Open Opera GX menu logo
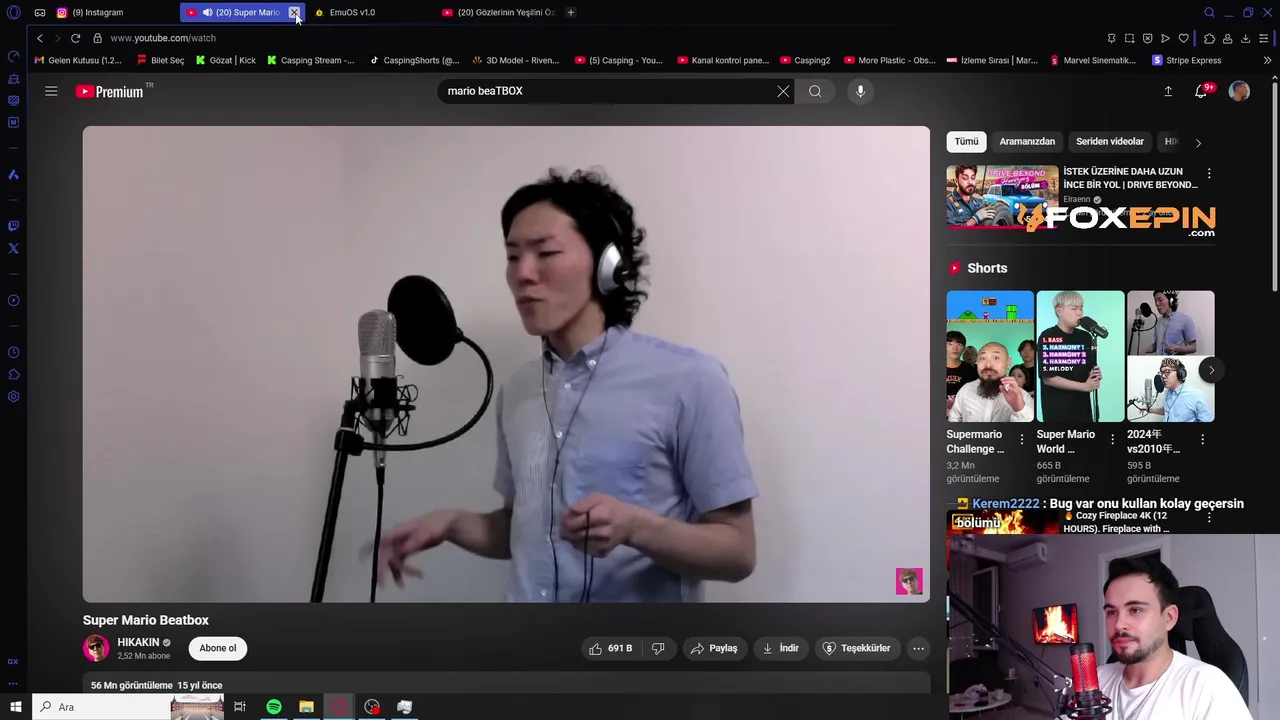1280x720 pixels. coord(13,13)
